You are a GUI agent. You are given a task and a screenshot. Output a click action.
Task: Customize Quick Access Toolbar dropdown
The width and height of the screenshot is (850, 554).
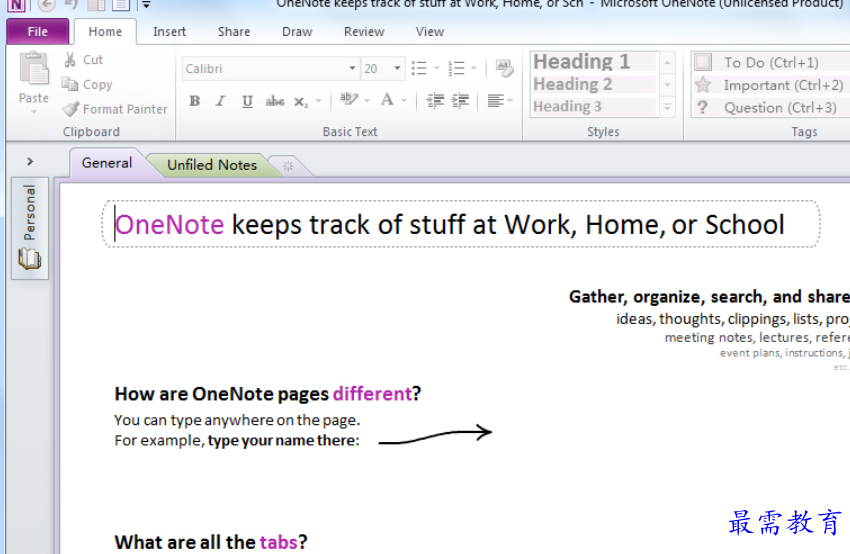point(146,5)
